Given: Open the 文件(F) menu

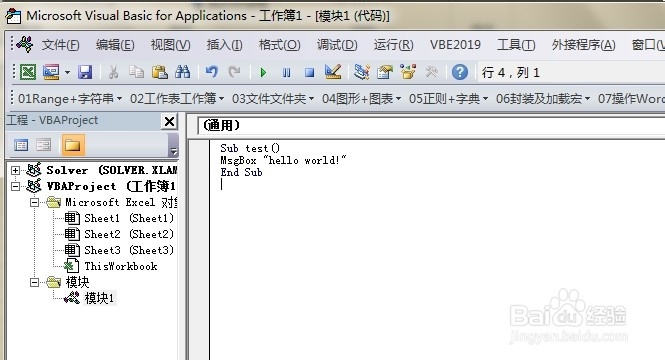Looking at the screenshot, I should [x=61, y=45].
